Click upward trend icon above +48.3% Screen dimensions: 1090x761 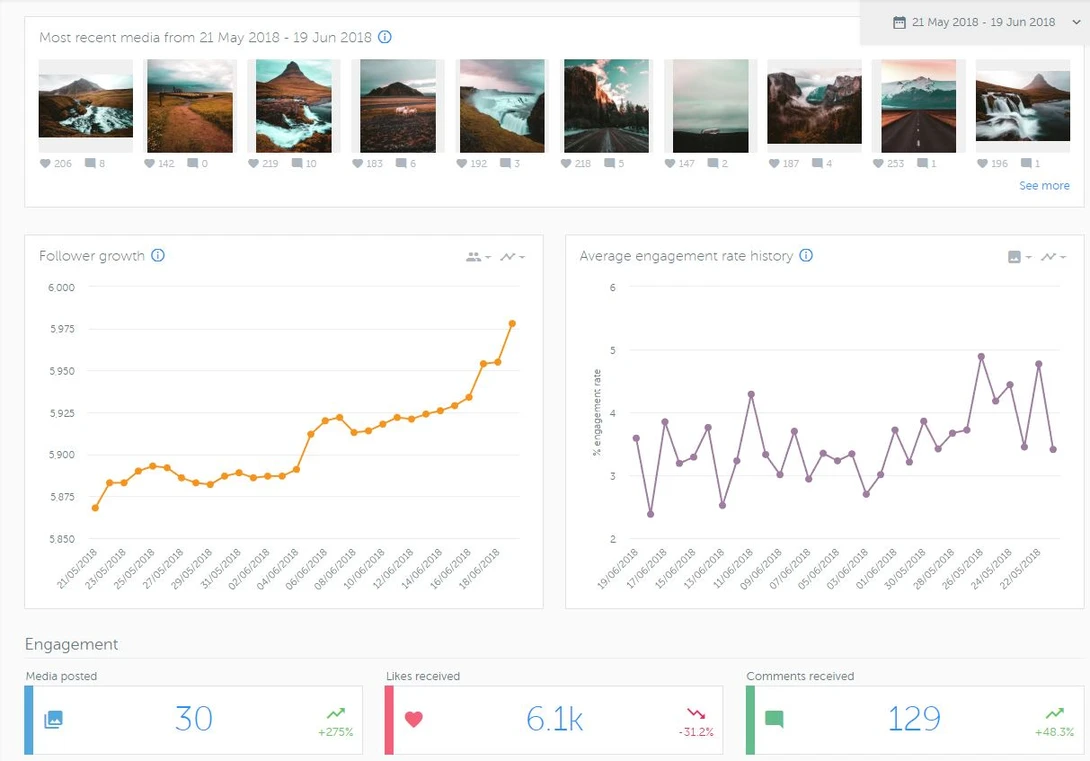[1055, 713]
